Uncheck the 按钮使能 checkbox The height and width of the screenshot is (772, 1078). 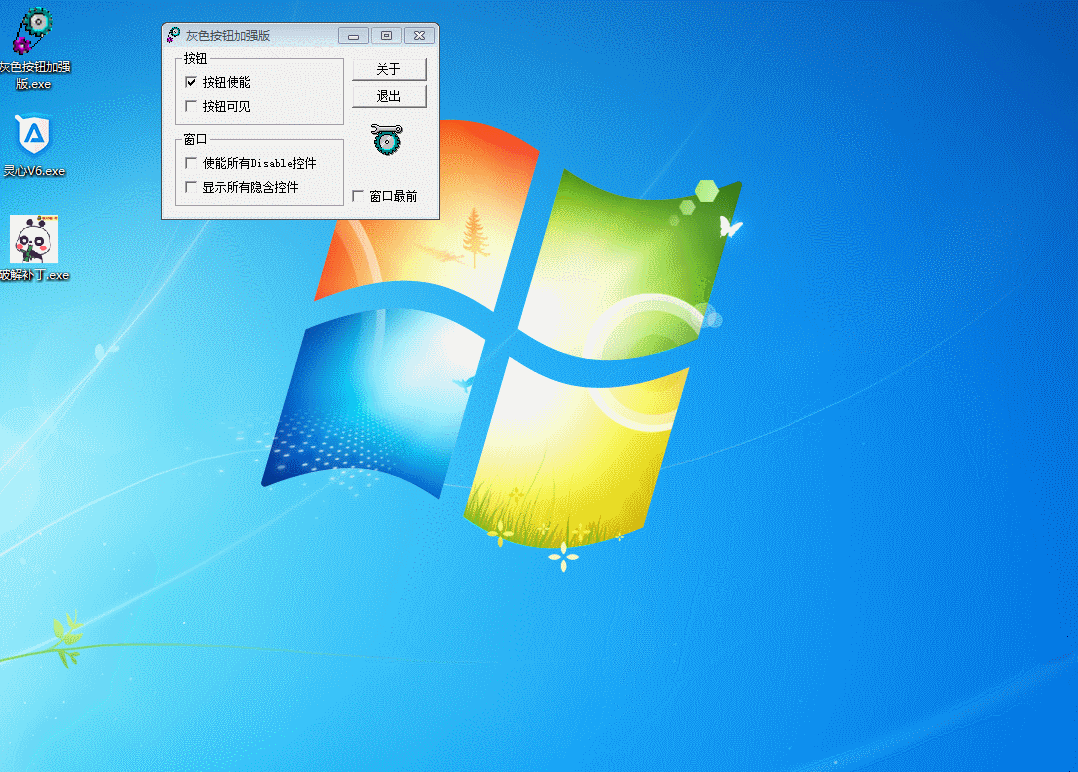click(x=191, y=82)
